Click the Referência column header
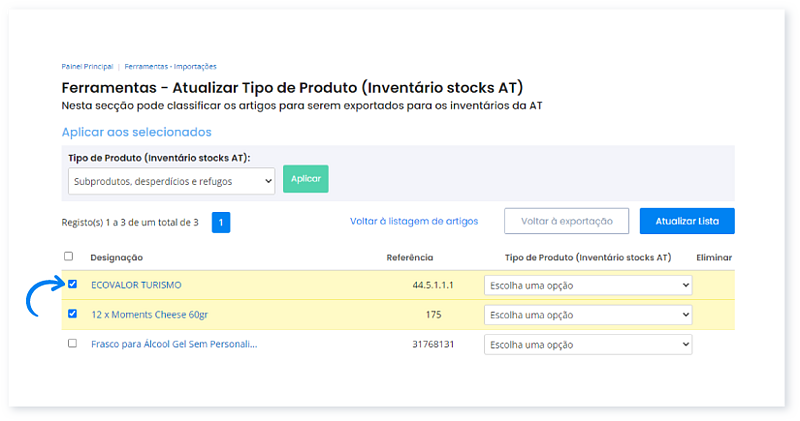This screenshot has height=421, width=800. coord(409,257)
